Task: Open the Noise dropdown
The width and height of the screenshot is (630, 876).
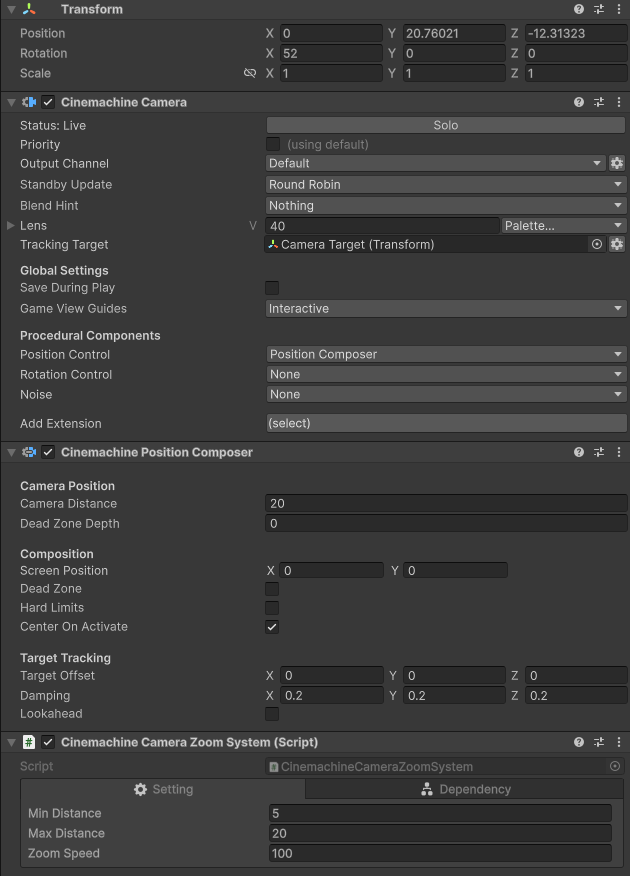Action: coord(446,394)
